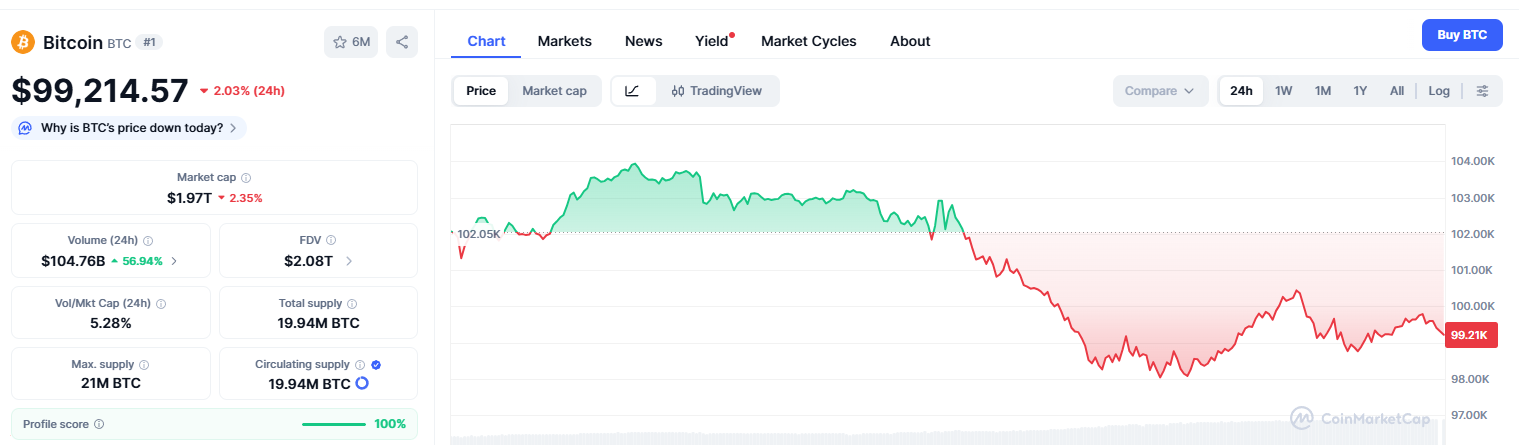Click the Profile score info icon
Screen dimensions: 1519x445
click(98, 424)
